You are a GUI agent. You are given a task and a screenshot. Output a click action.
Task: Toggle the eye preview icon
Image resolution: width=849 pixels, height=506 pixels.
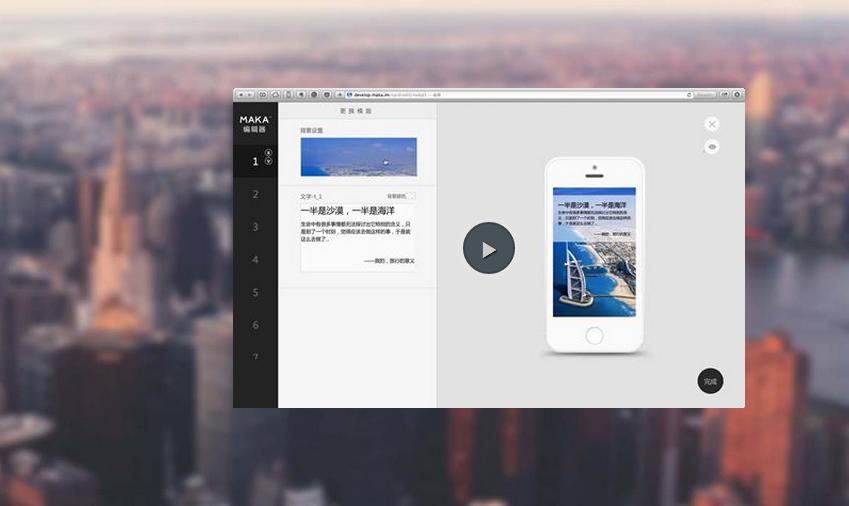(712, 147)
